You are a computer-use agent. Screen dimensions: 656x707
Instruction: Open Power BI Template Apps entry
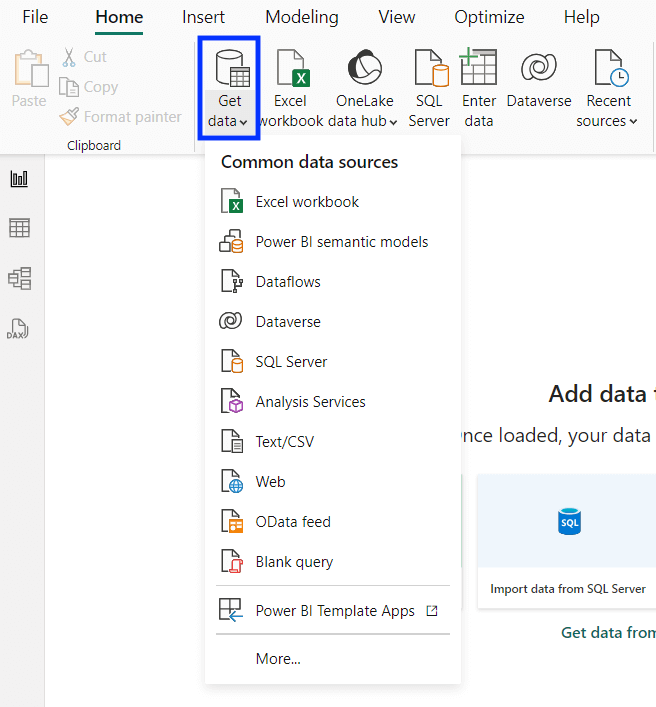pyautogui.click(x=333, y=611)
